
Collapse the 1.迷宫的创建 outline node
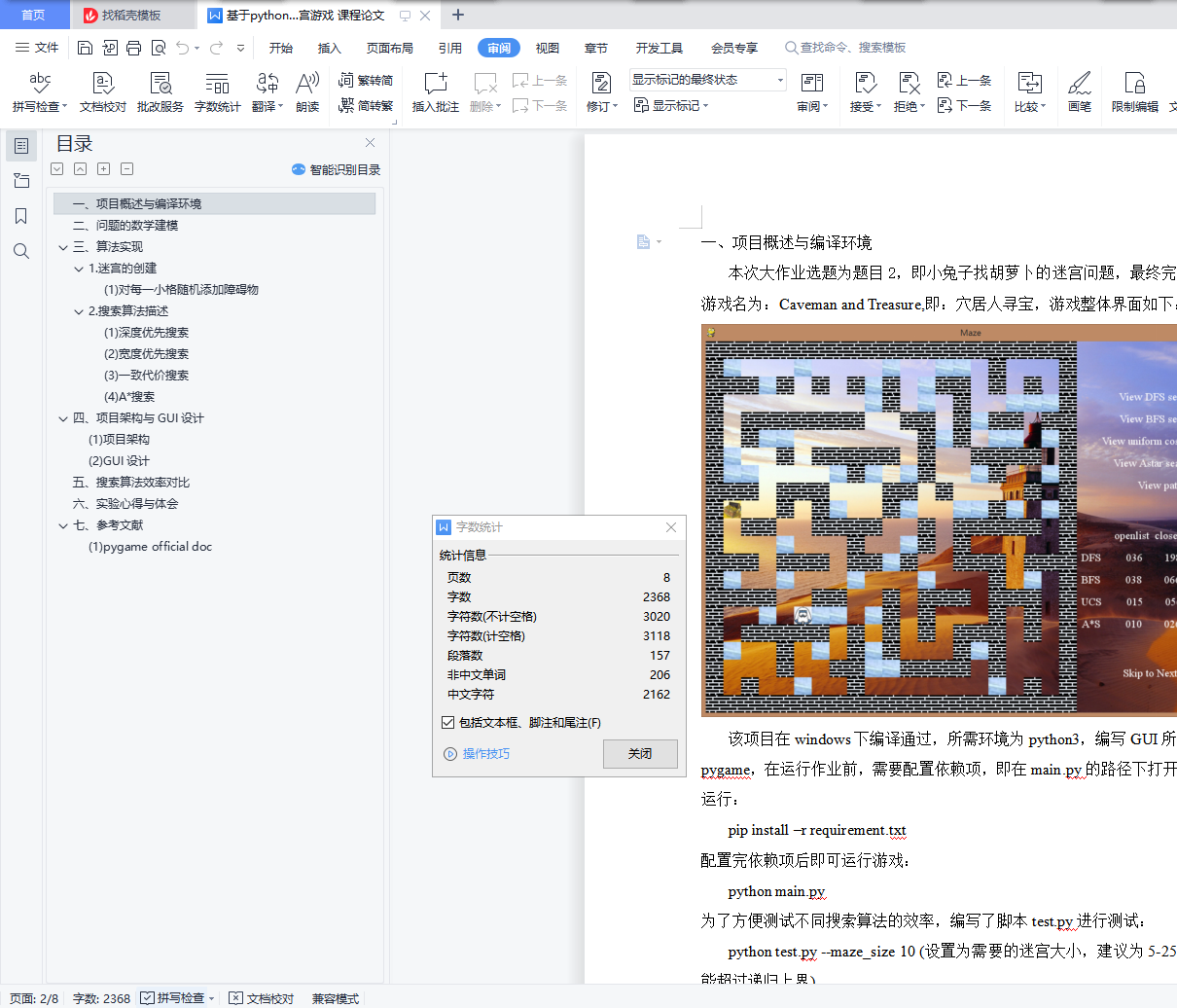[79, 269]
